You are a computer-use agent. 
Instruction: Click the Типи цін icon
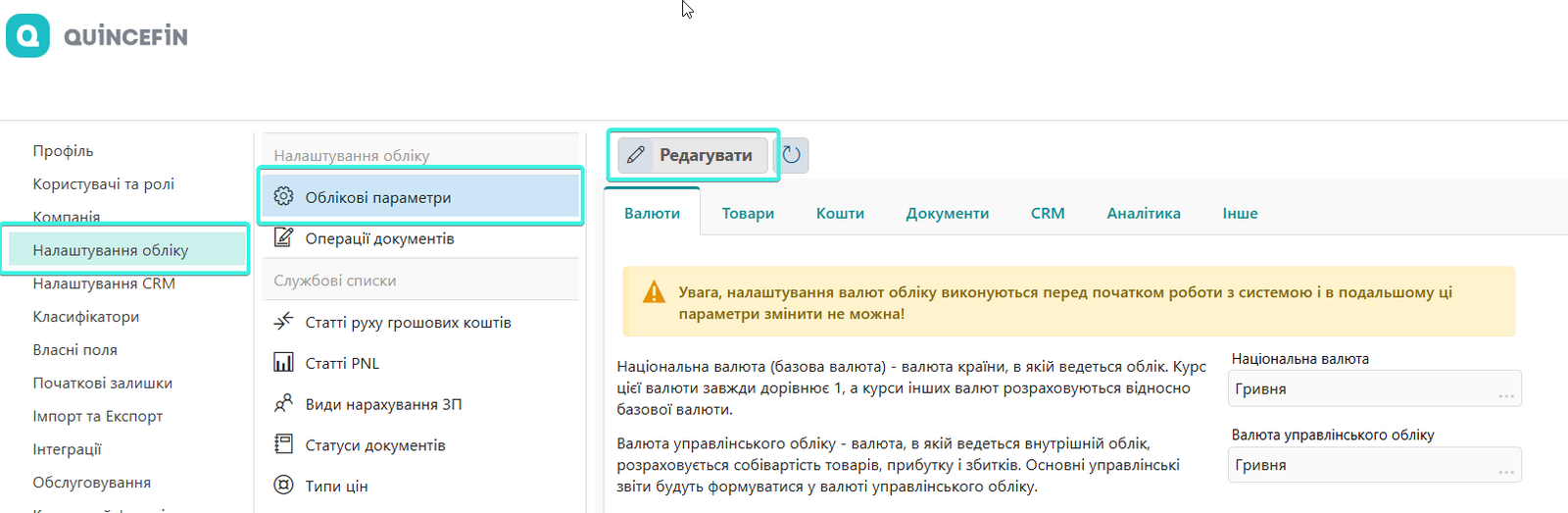(283, 486)
